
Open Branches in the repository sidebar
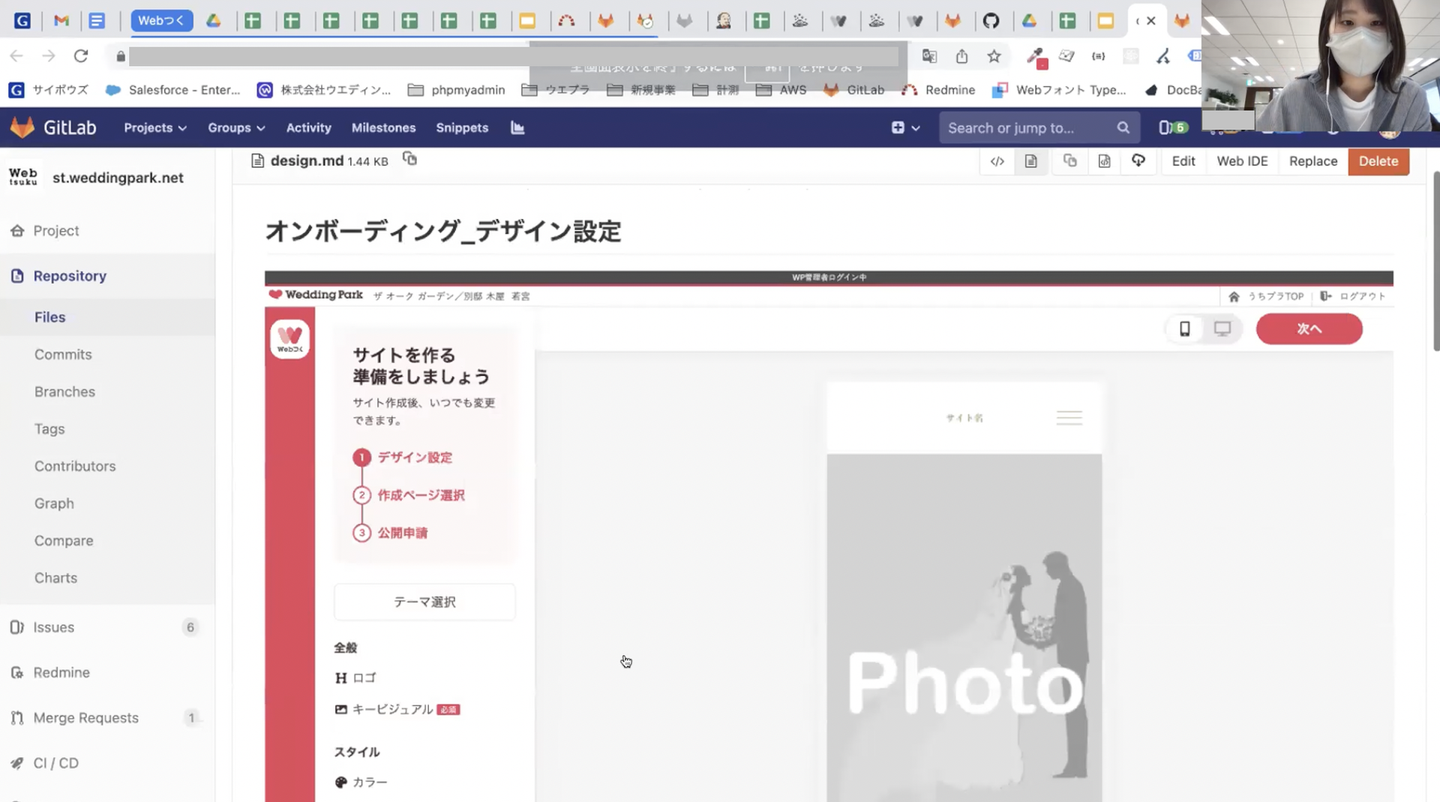pos(65,391)
